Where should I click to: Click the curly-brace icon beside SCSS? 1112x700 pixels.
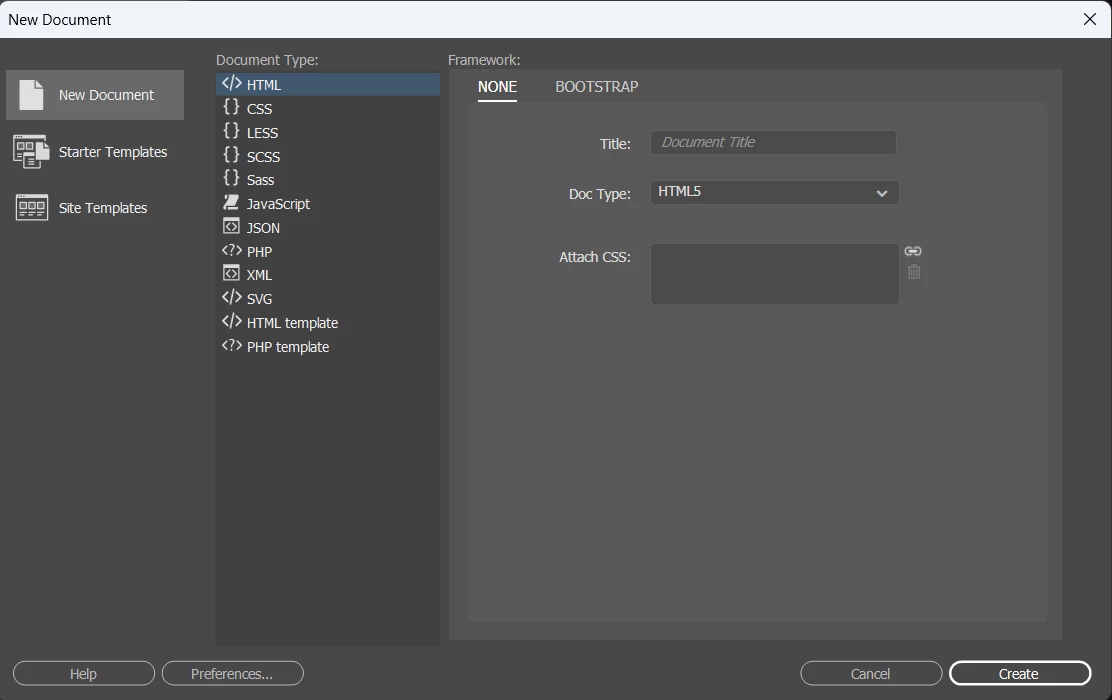(x=231, y=155)
